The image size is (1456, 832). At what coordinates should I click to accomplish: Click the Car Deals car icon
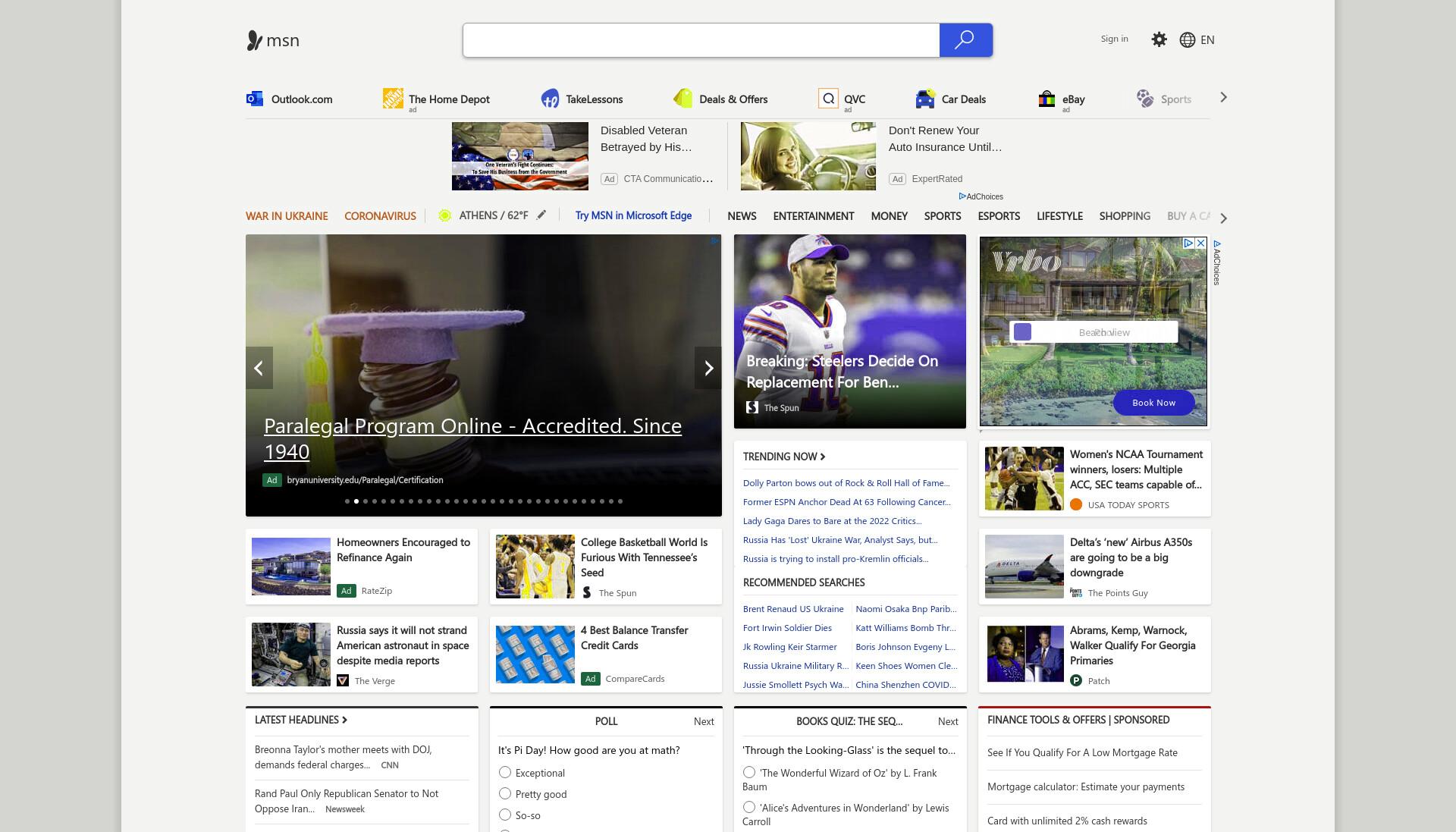tap(925, 99)
